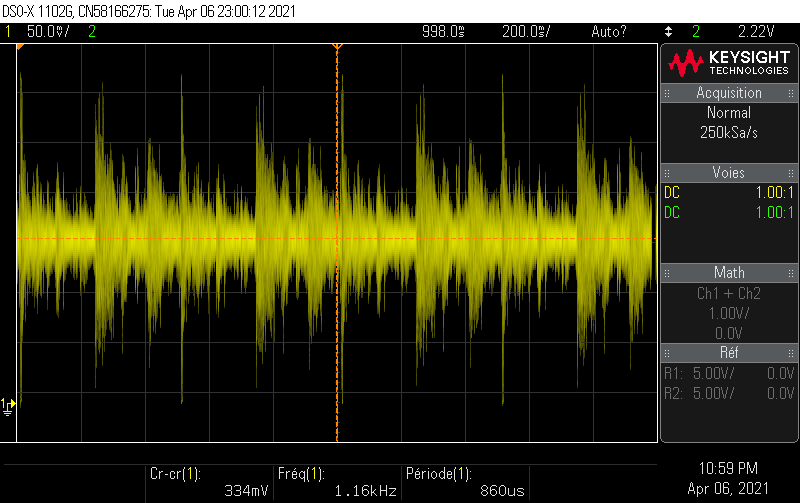Screen dimensions: 800x503
Task: Click the Cr-cr(1) measurement readout
Action: (x=190, y=482)
